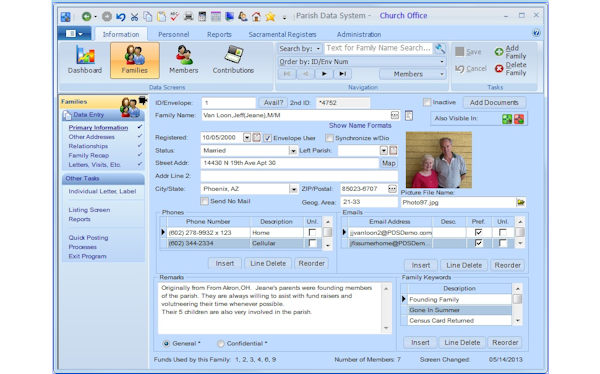This screenshot has width=600, height=374.
Task: Click the gray Forward arrow in toolbar
Action: 107,16
